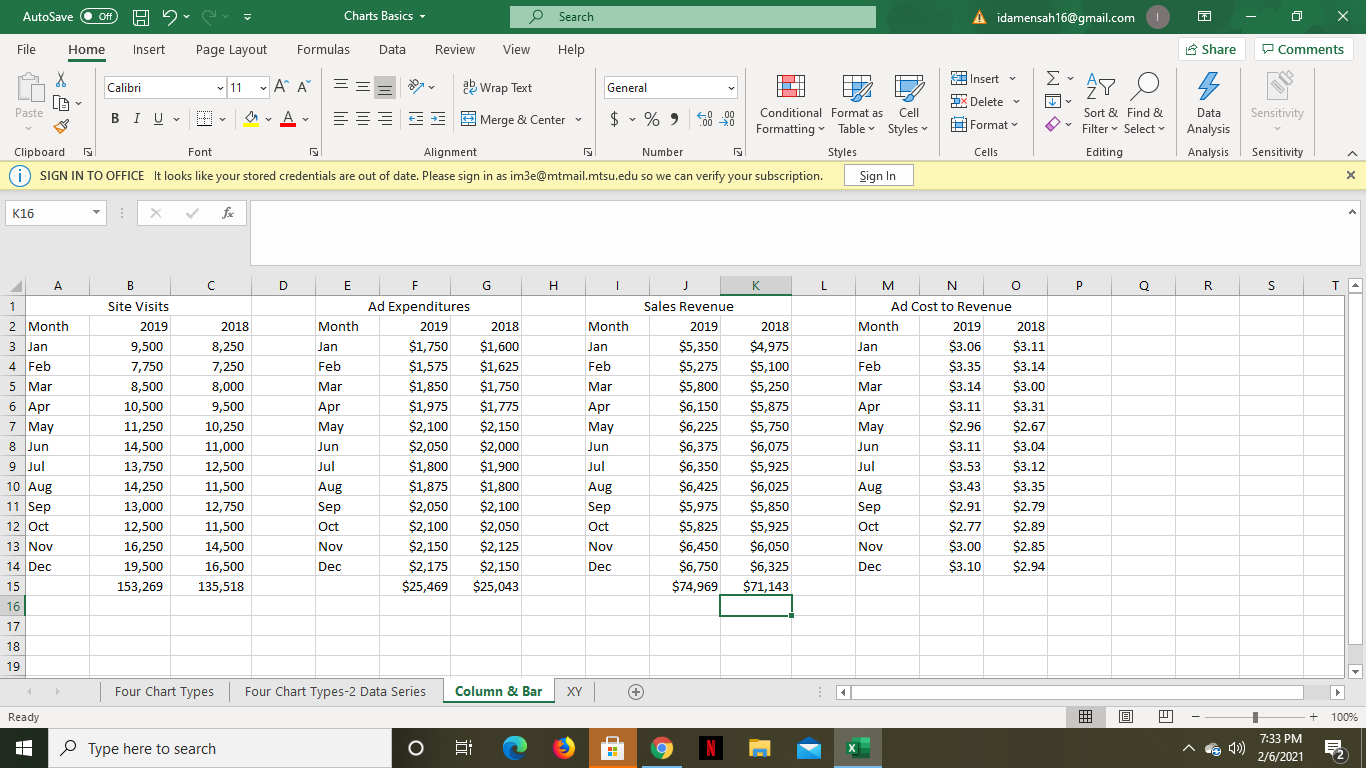
Task: Toggle Bold formatting
Action: (116, 120)
